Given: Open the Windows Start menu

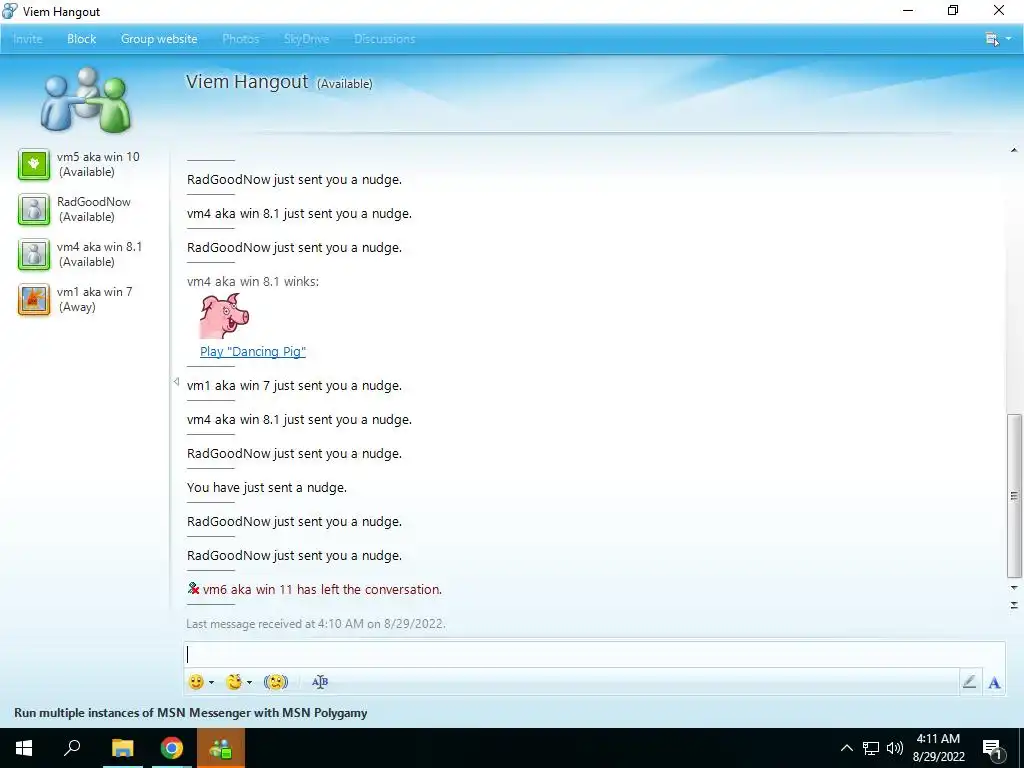Looking at the screenshot, I should coord(24,748).
